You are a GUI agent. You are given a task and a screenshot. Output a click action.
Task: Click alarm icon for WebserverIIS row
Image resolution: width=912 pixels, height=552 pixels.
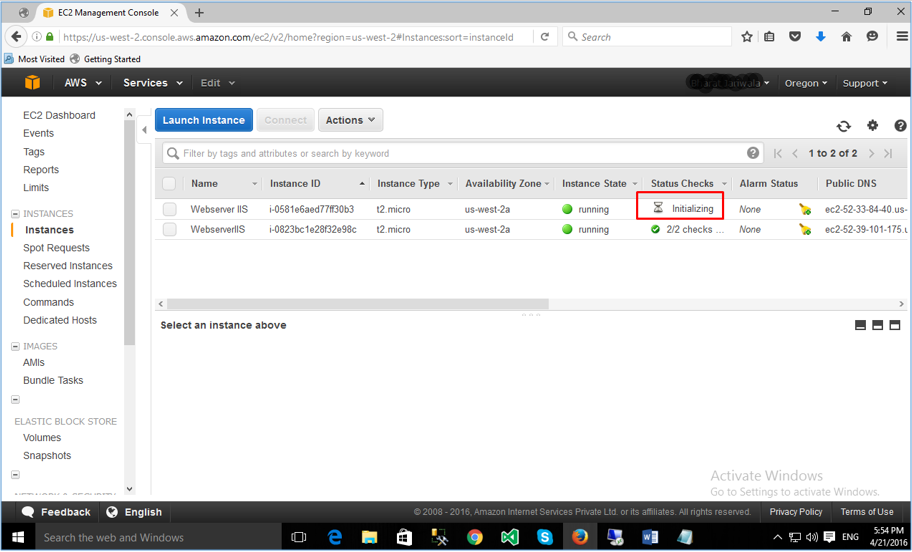coord(805,230)
